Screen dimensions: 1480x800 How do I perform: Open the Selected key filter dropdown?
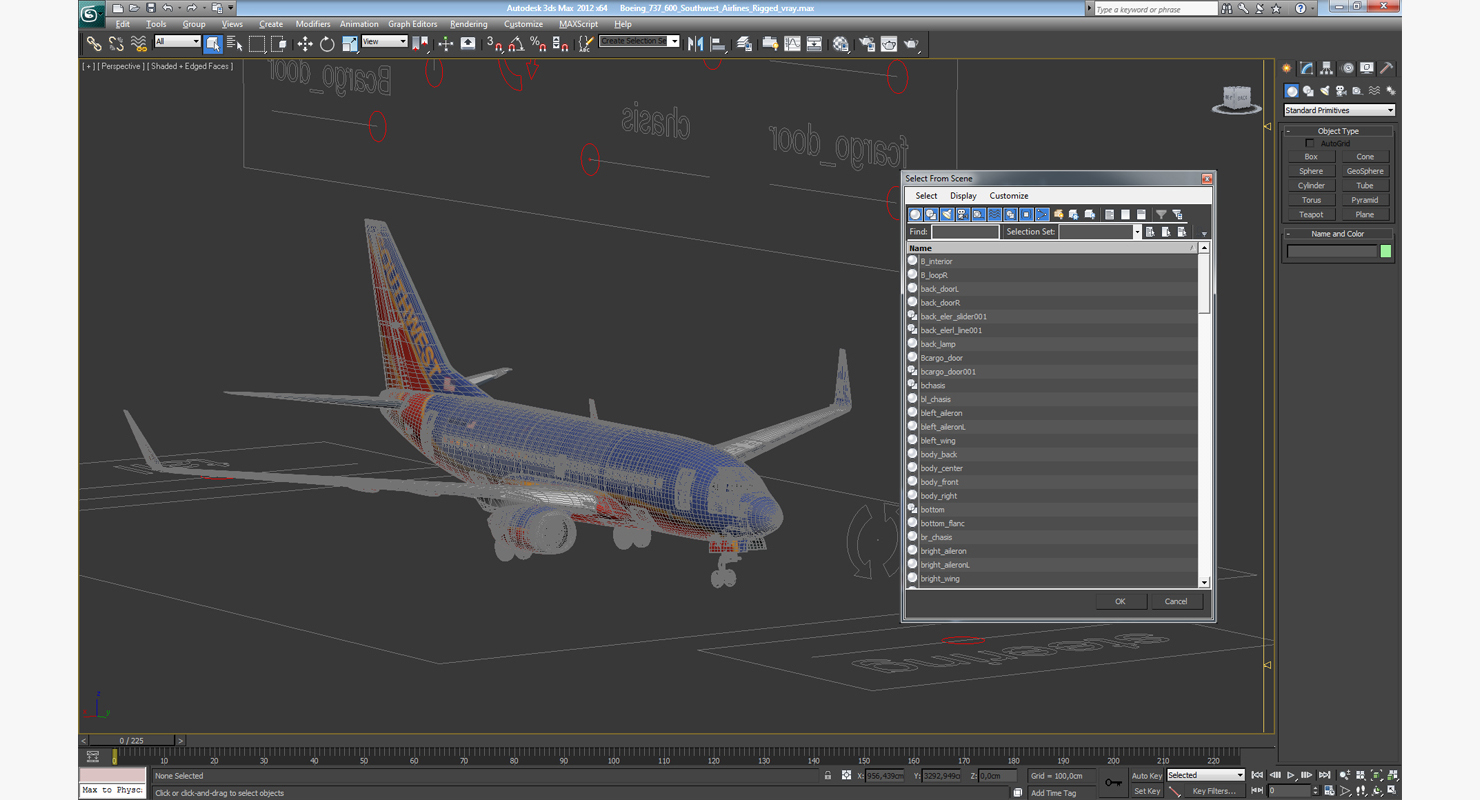pos(1205,775)
